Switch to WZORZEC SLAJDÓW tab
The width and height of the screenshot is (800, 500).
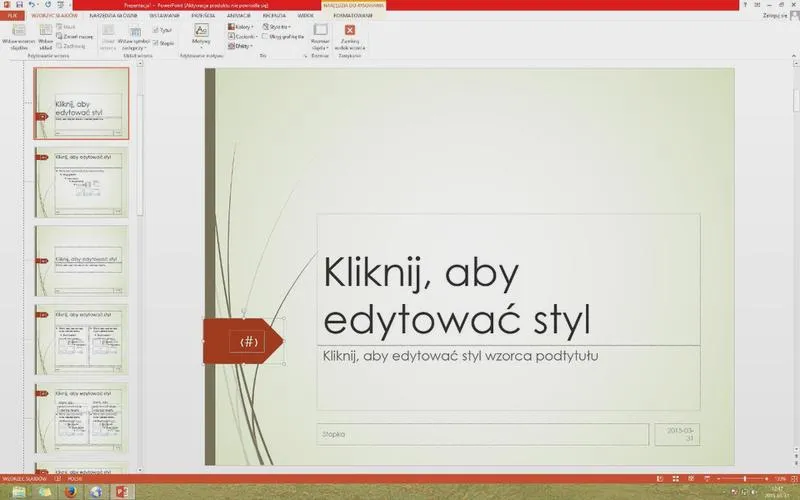[55, 16]
